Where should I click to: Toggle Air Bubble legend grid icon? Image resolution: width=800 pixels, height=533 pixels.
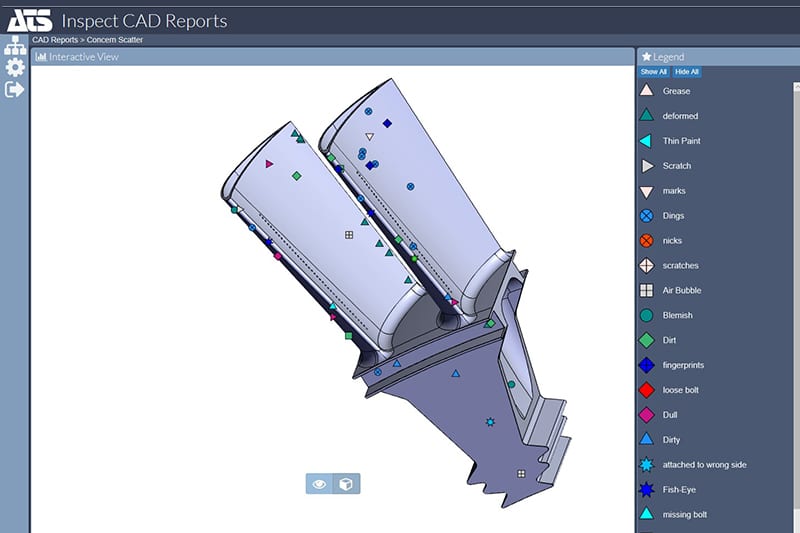(x=646, y=290)
